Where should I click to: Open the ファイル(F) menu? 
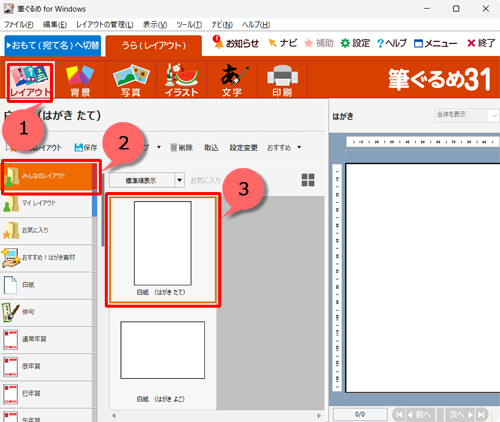(x=19, y=25)
